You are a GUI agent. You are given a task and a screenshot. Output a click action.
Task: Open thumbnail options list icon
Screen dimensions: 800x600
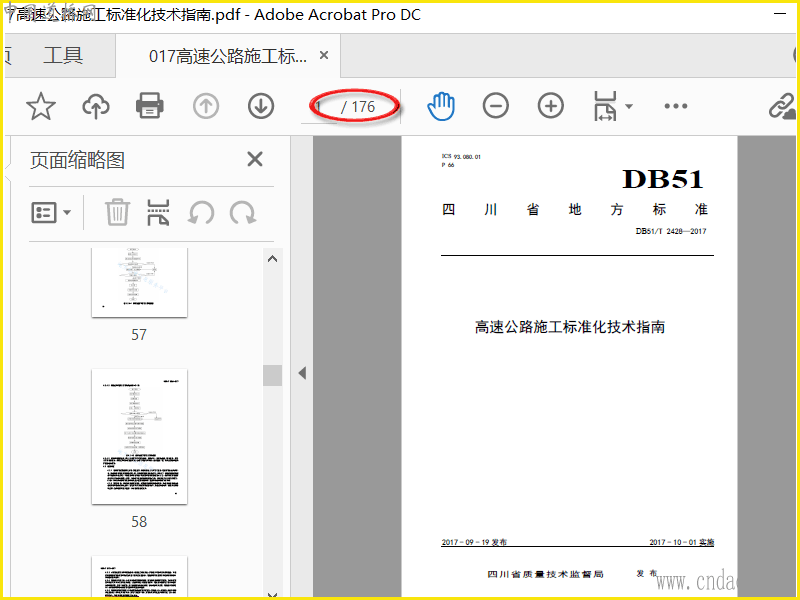point(44,212)
